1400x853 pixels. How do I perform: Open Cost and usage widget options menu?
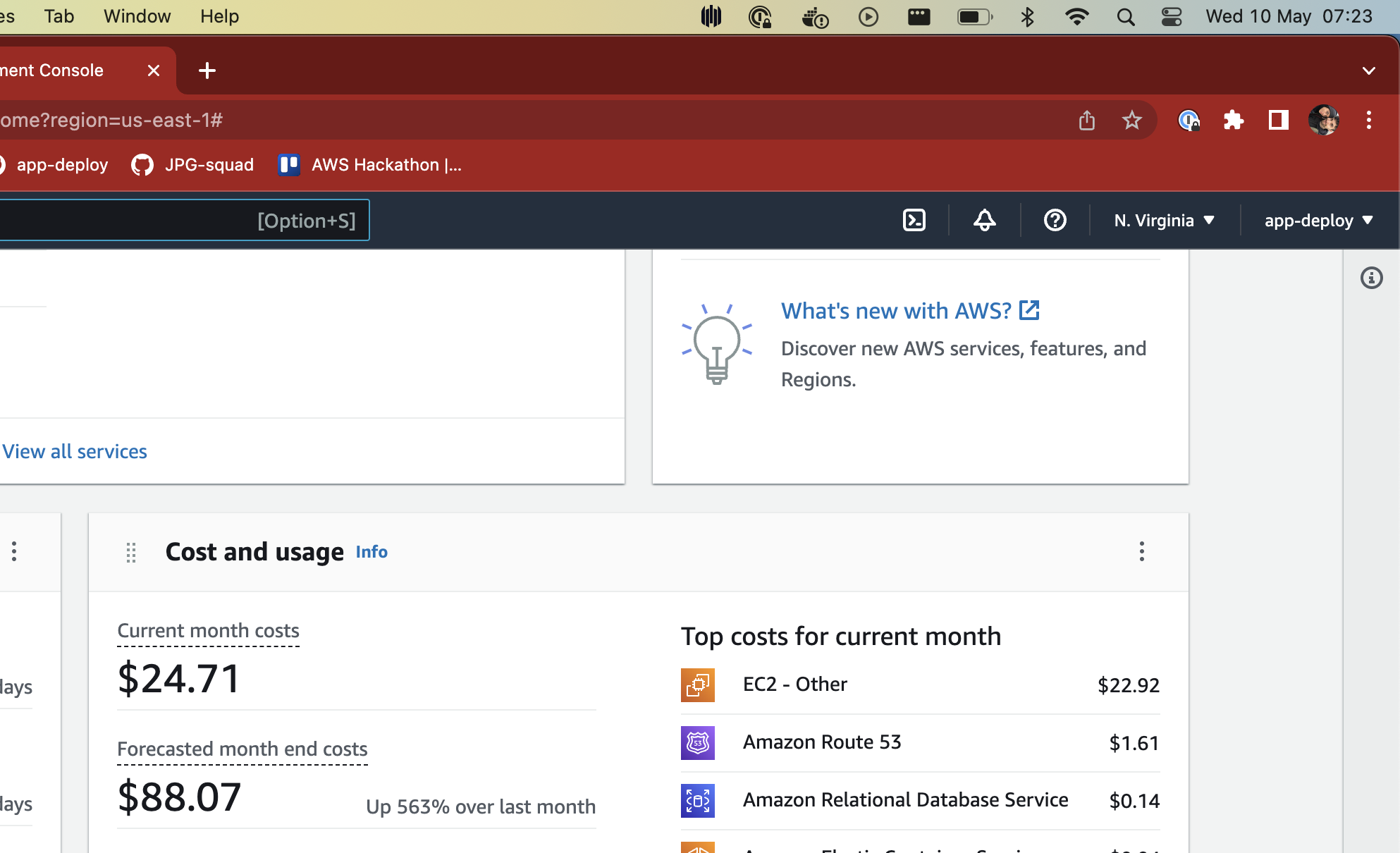point(1142,551)
